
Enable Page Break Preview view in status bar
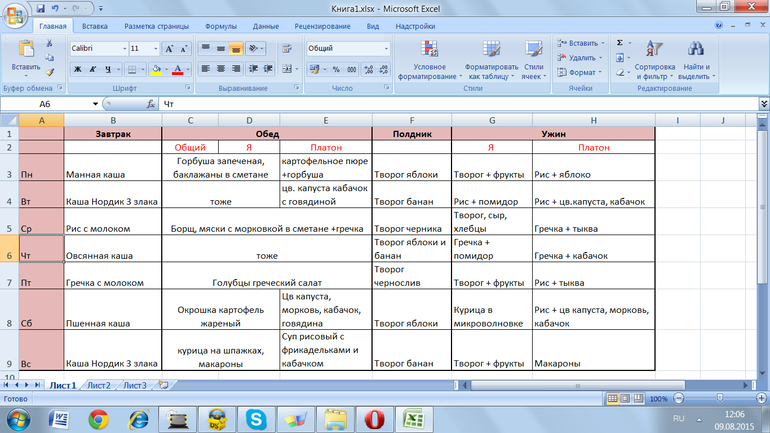click(x=638, y=398)
